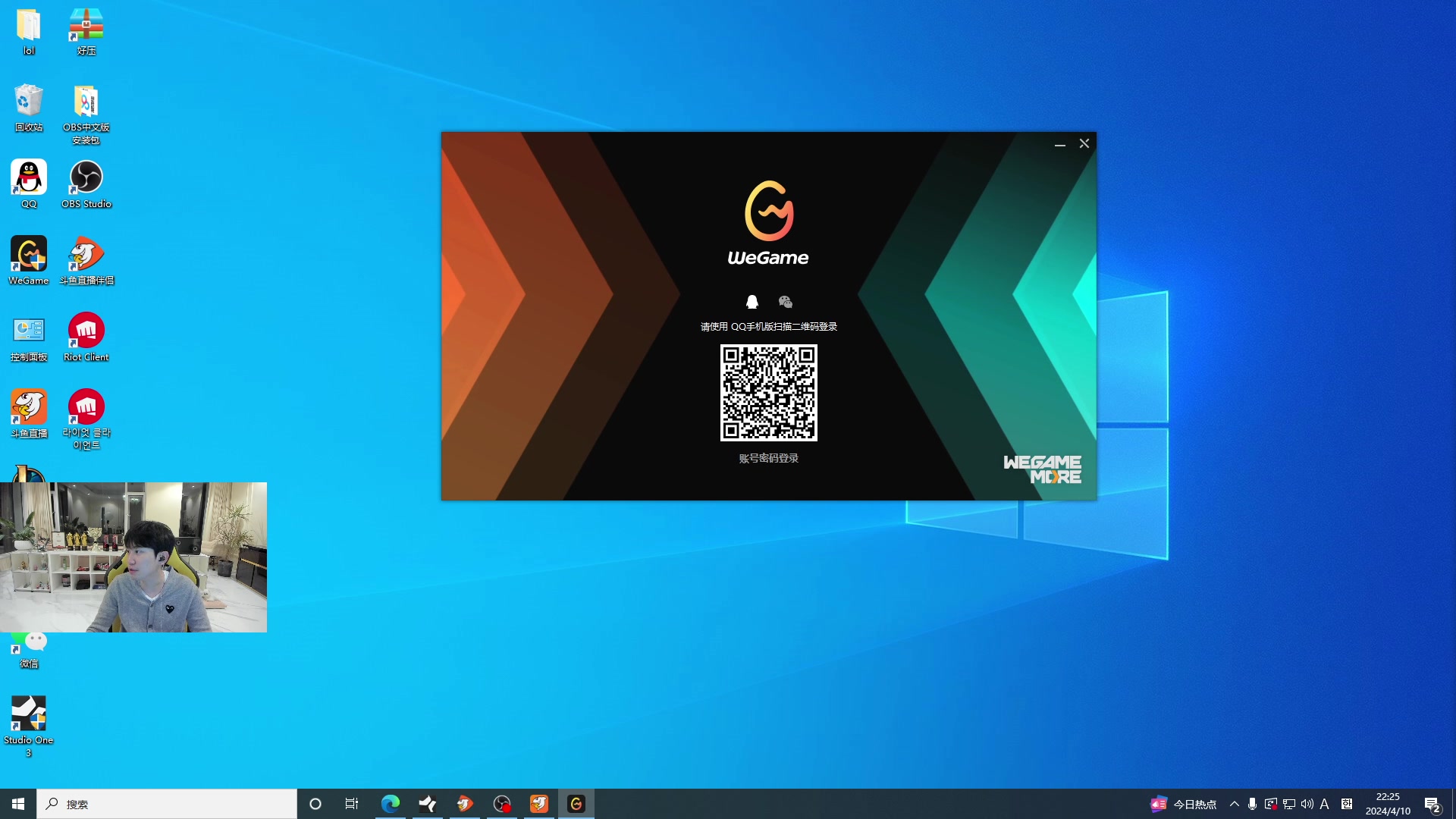
Task: Open clock showing 22:25 date flyout
Action: click(1388, 804)
